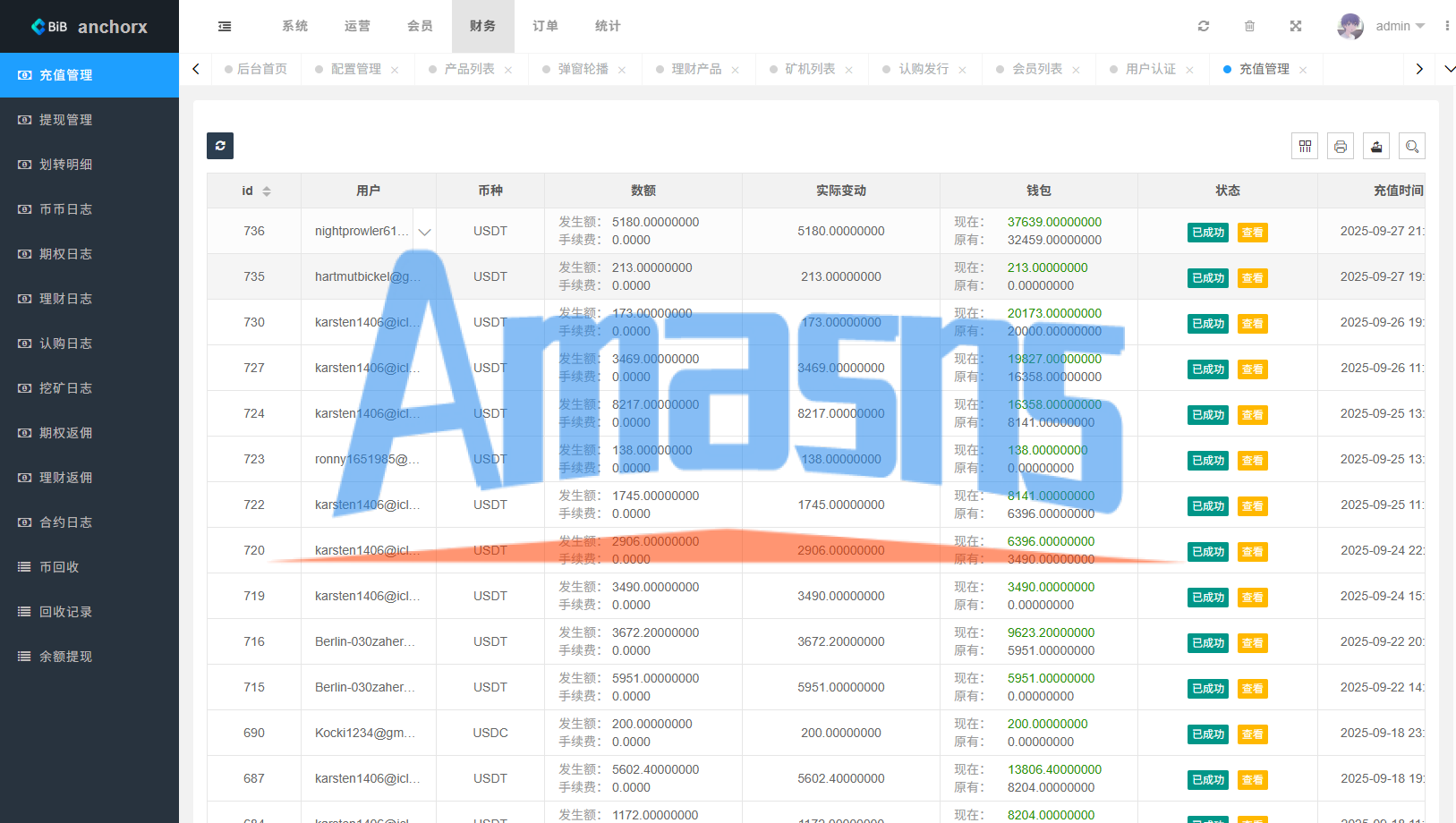The image size is (1456, 823).
Task: Sort the table by id column
Action: [267, 191]
